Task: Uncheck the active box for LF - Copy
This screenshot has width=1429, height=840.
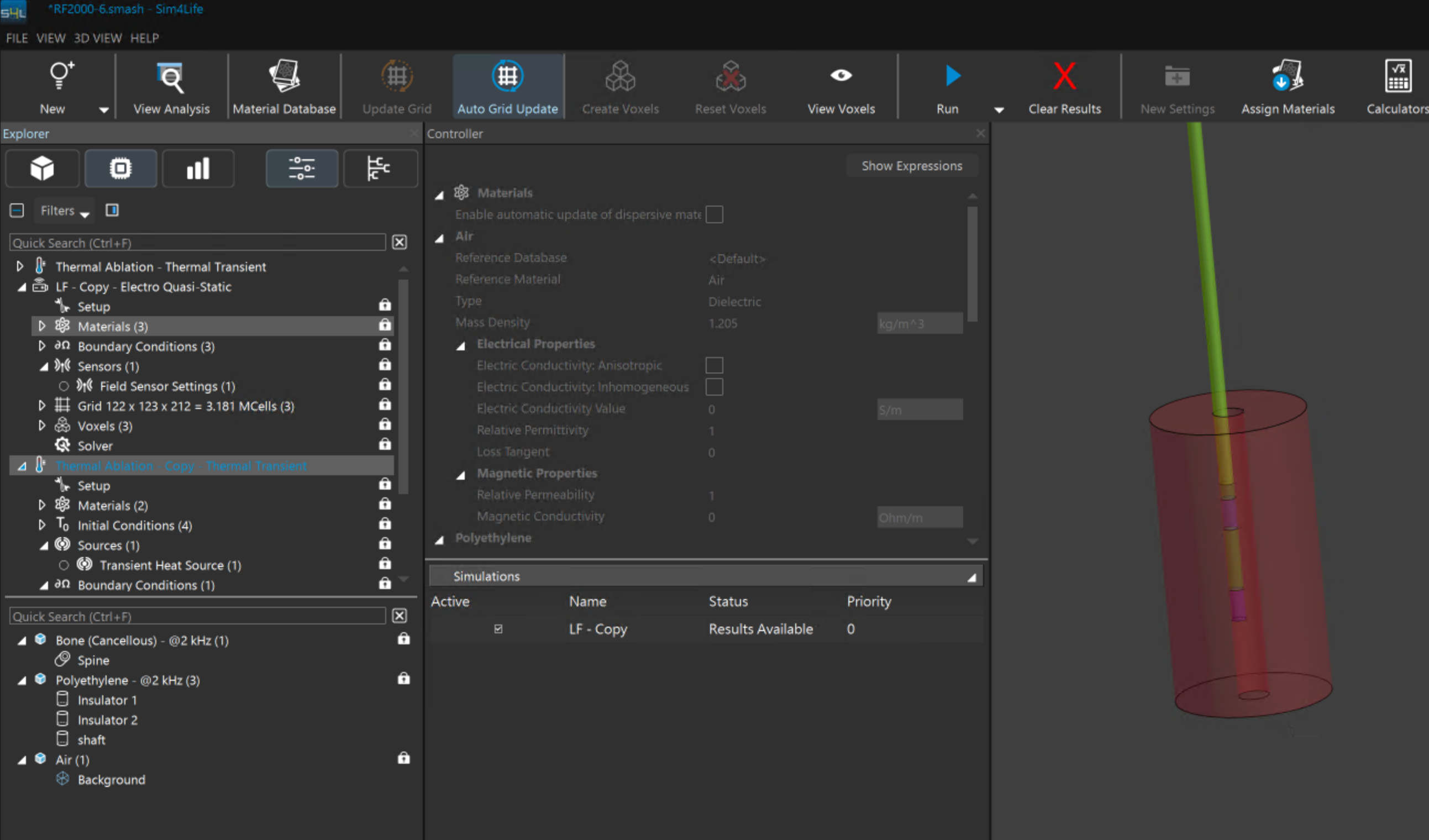Action: tap(498, 628)
